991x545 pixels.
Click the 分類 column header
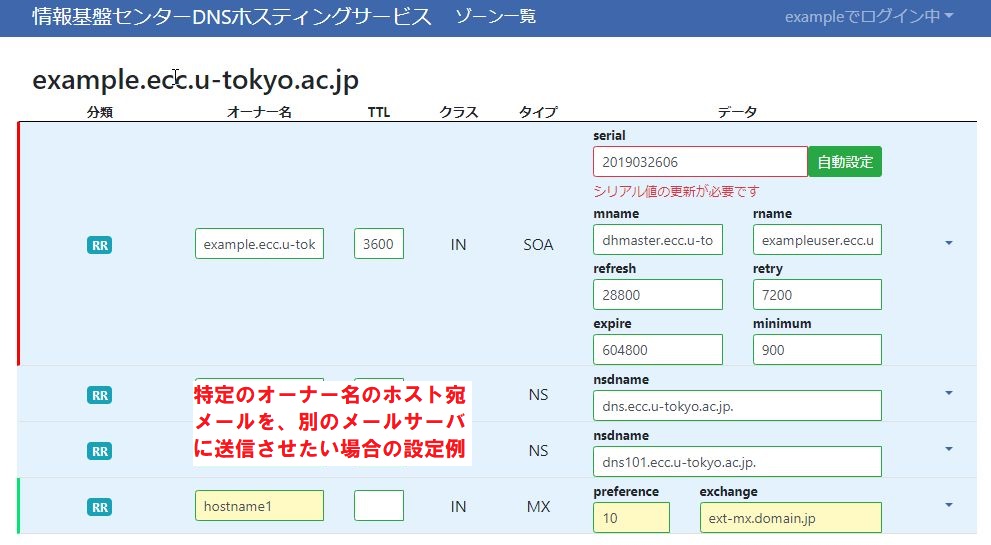coord(100,112)
